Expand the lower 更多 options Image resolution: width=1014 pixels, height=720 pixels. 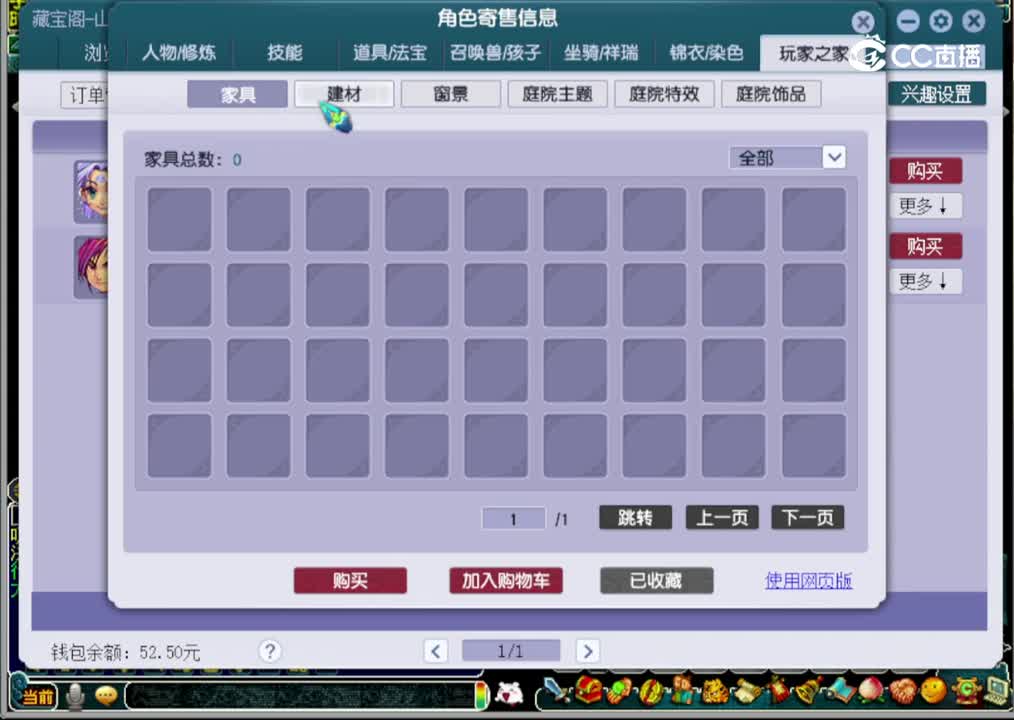click(x=925, y=281)
